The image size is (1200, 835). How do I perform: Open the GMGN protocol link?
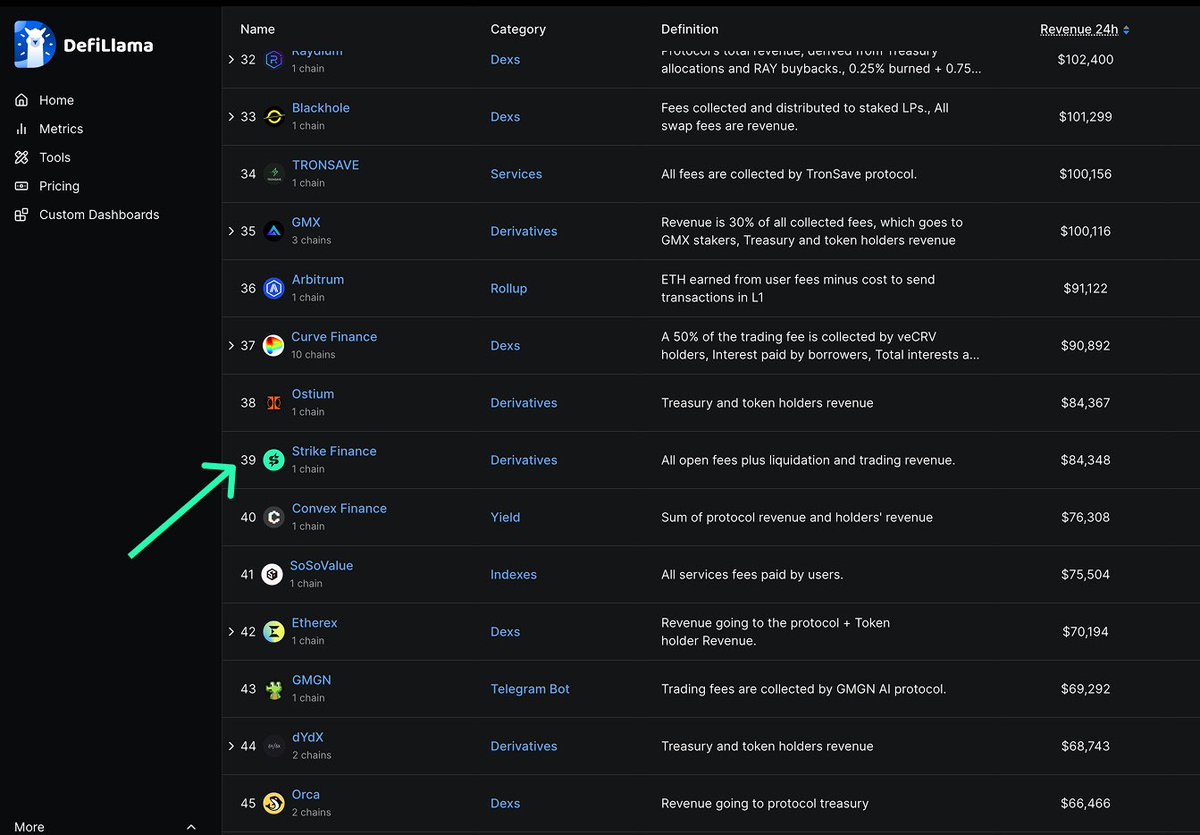[x=311, y=680]
